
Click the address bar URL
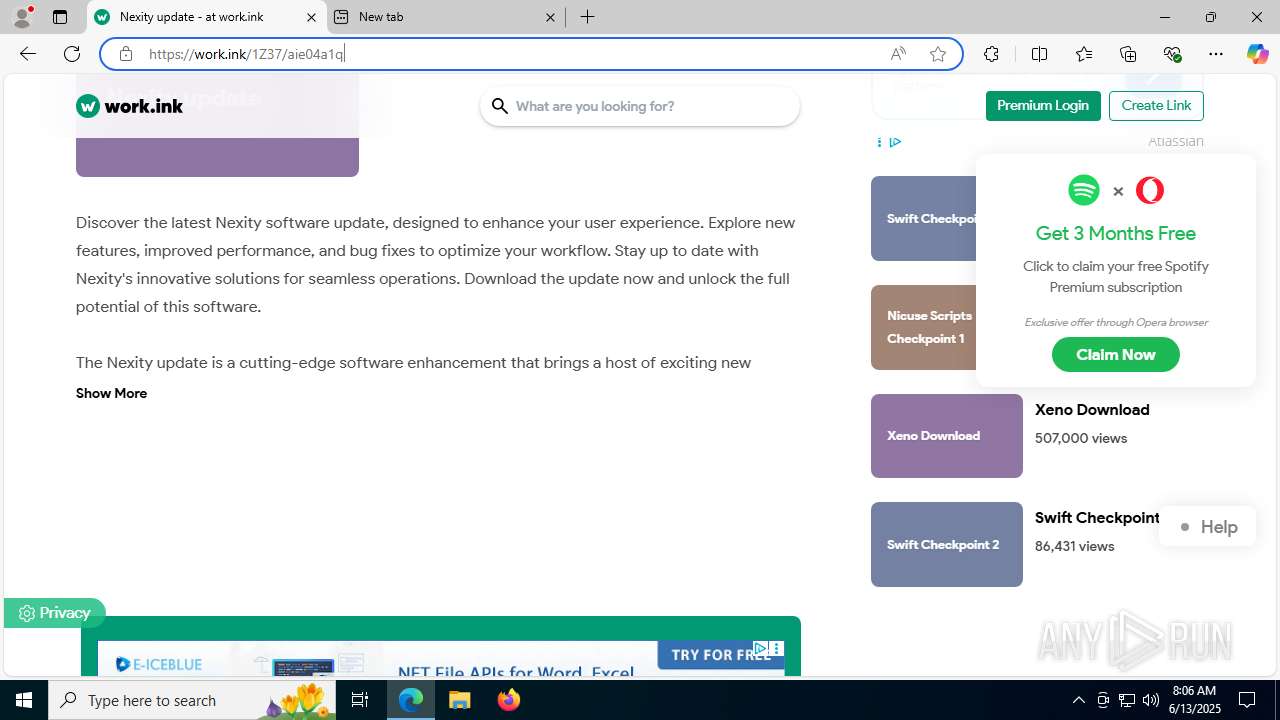[x=246, y=54]
